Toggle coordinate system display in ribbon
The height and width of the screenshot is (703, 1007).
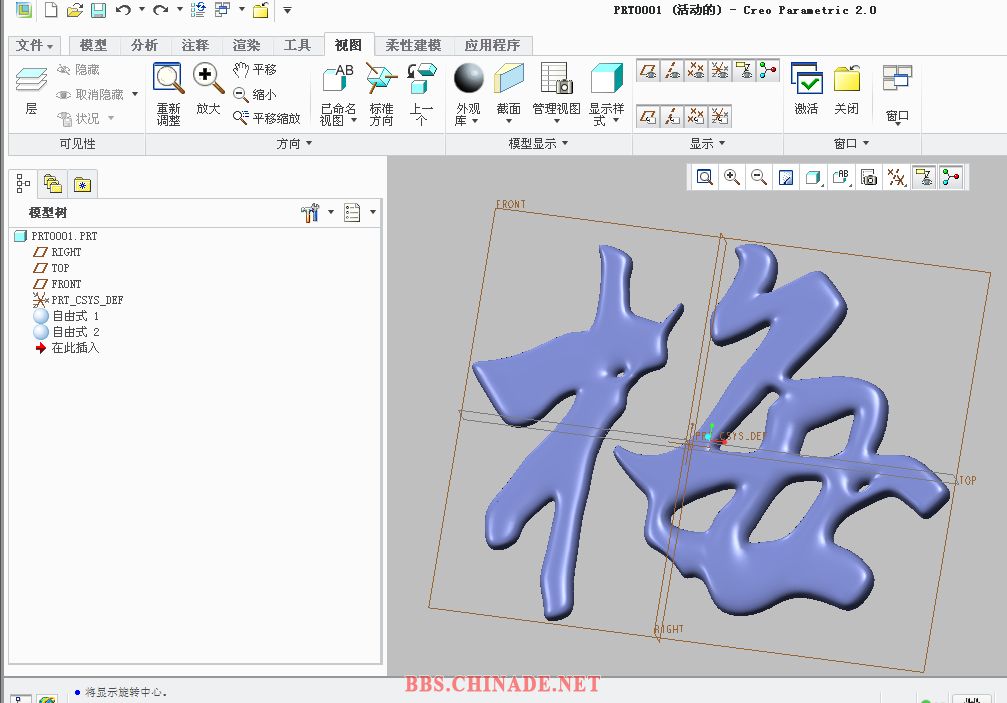[720, 70]
